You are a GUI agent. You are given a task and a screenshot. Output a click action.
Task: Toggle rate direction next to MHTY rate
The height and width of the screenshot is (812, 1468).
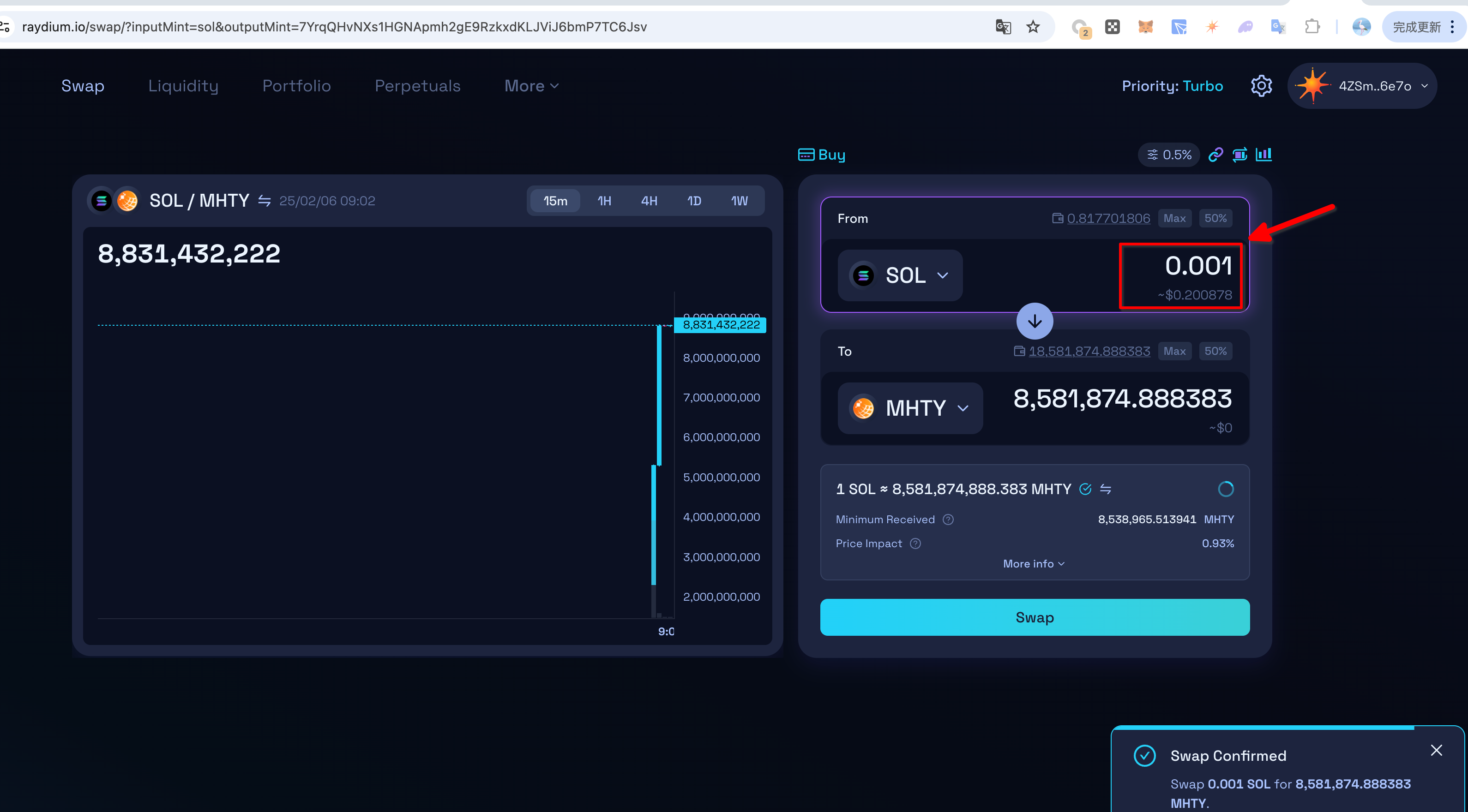pyautogui.click(x=1106, y=489)
